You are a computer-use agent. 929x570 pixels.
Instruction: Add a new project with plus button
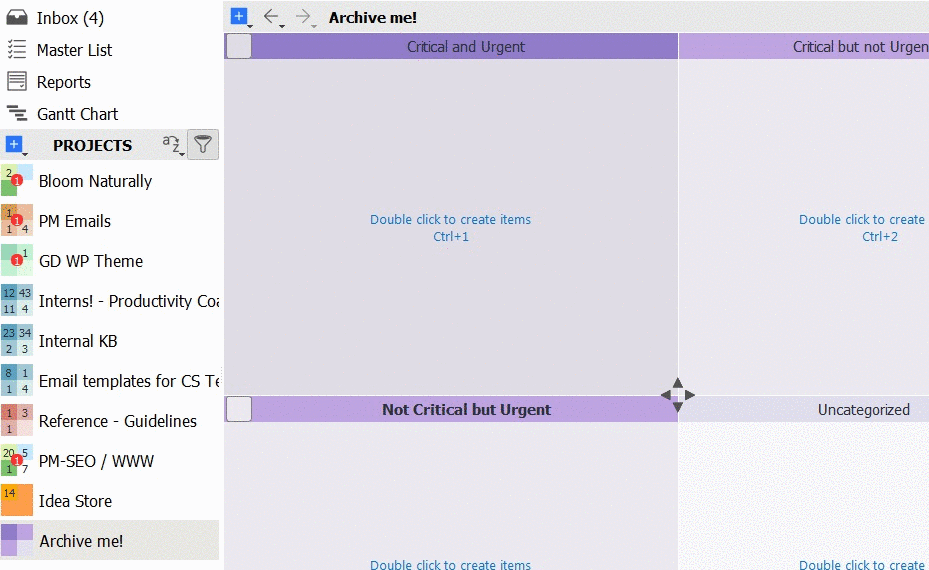pyautogui.click(x=14, y=145)
